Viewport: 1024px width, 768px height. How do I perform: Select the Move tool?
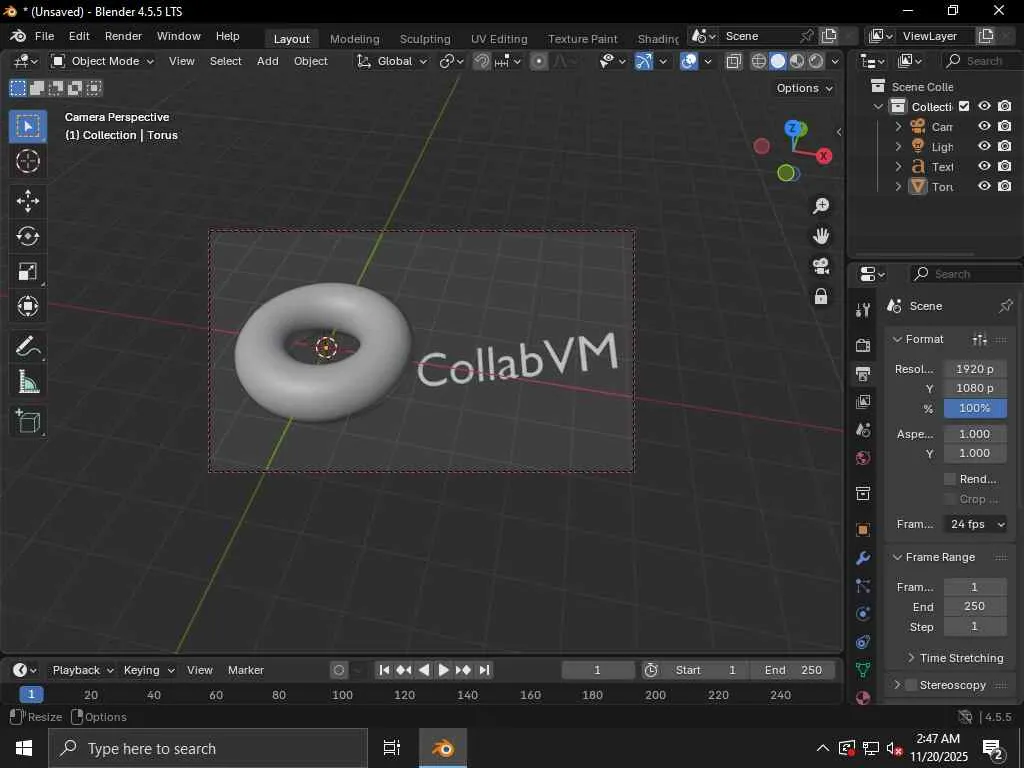tap(27, 200)
